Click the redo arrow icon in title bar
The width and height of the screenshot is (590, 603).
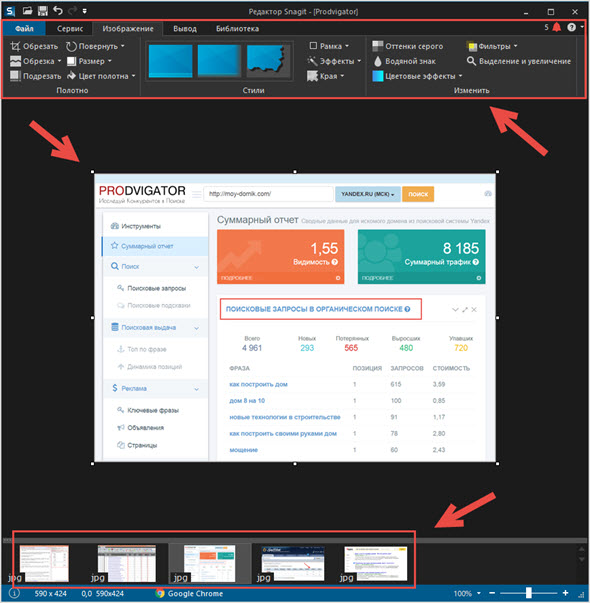72,11
